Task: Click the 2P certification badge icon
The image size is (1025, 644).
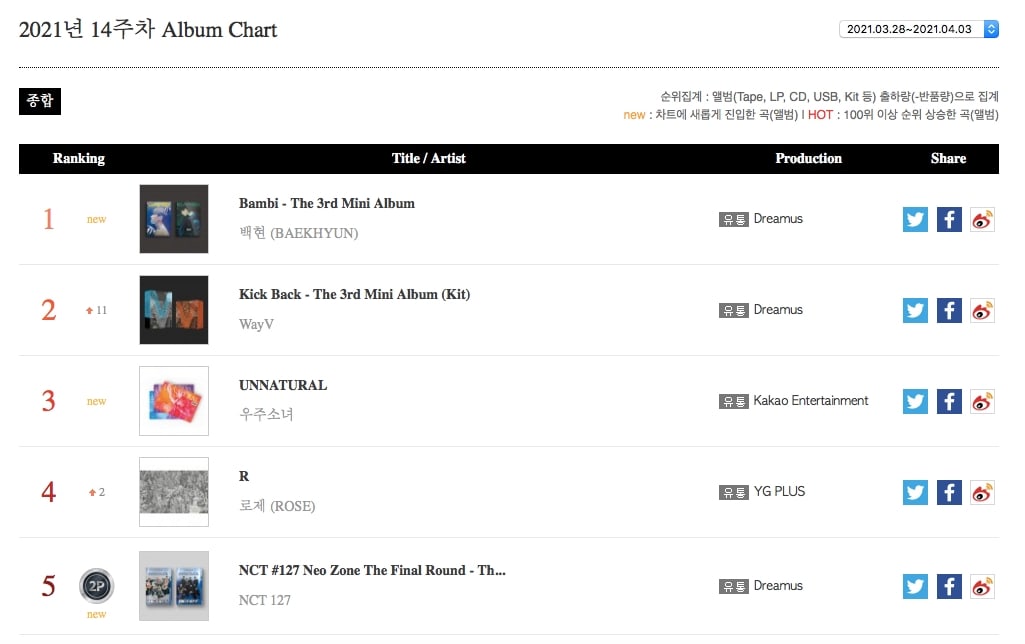Action: pyautogui.click(x=97, y=585)
